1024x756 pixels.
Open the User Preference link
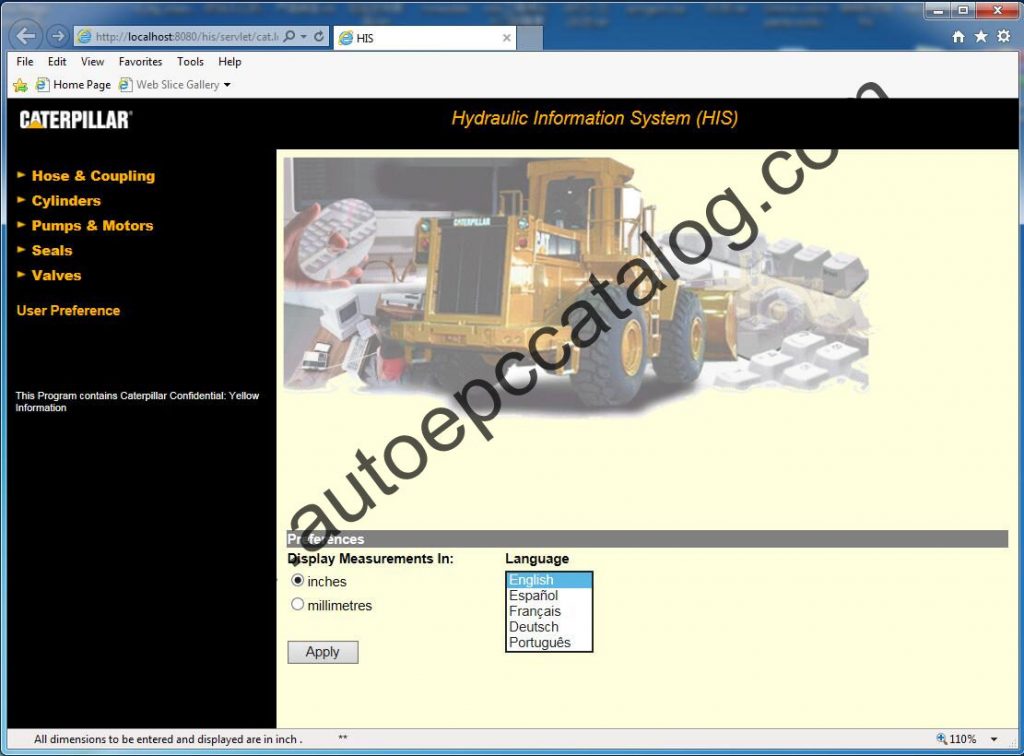68,310
